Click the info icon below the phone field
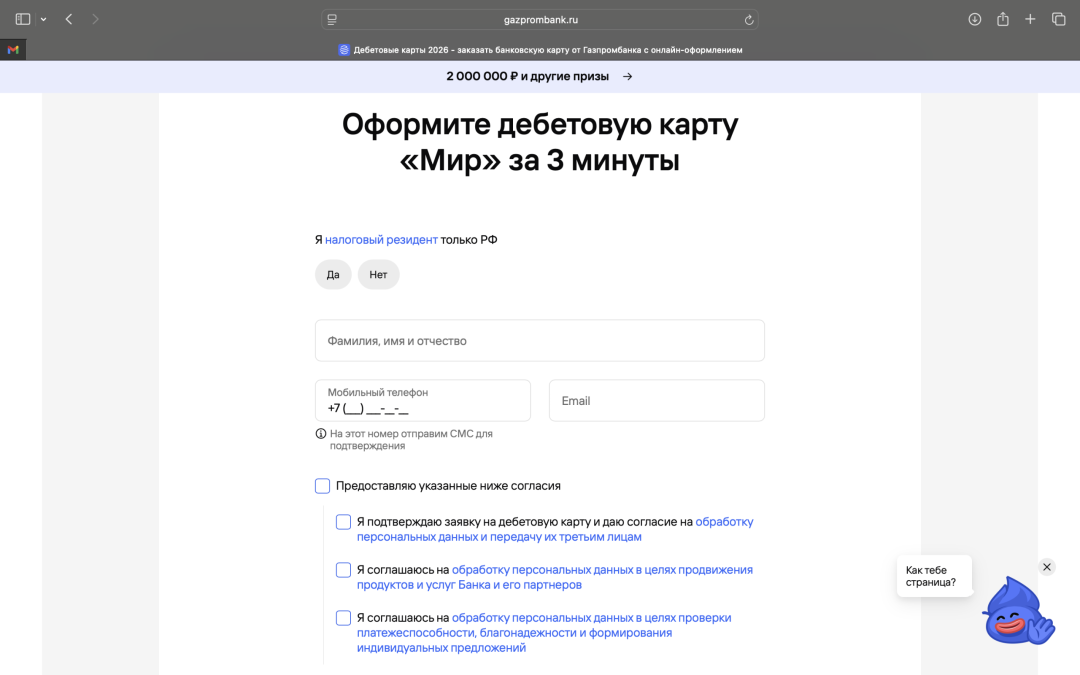Screen dimensions: 1080x675 321,433
